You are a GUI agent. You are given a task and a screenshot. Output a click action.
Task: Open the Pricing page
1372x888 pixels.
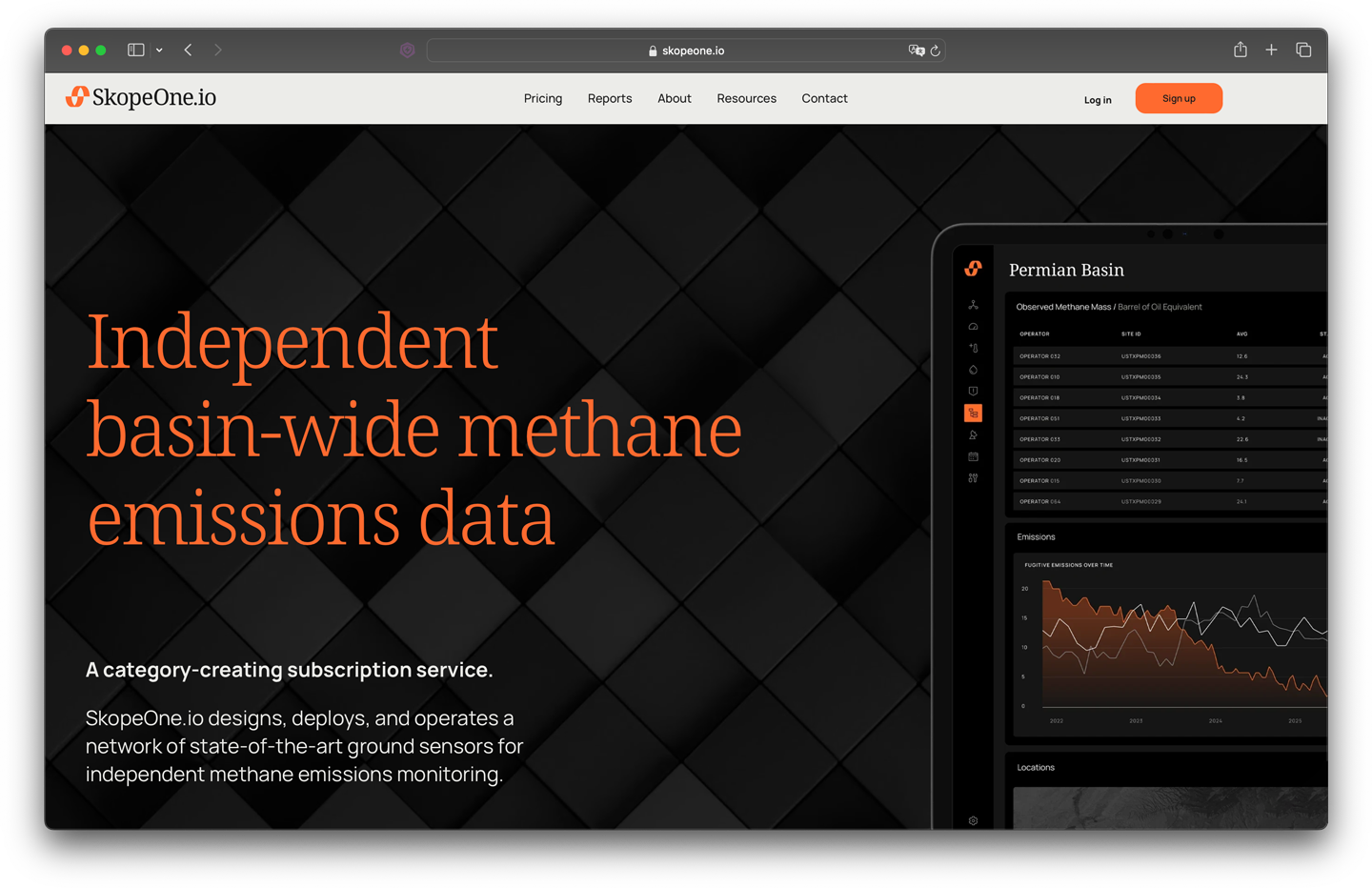pyautogui.click(x=543, y=98)
